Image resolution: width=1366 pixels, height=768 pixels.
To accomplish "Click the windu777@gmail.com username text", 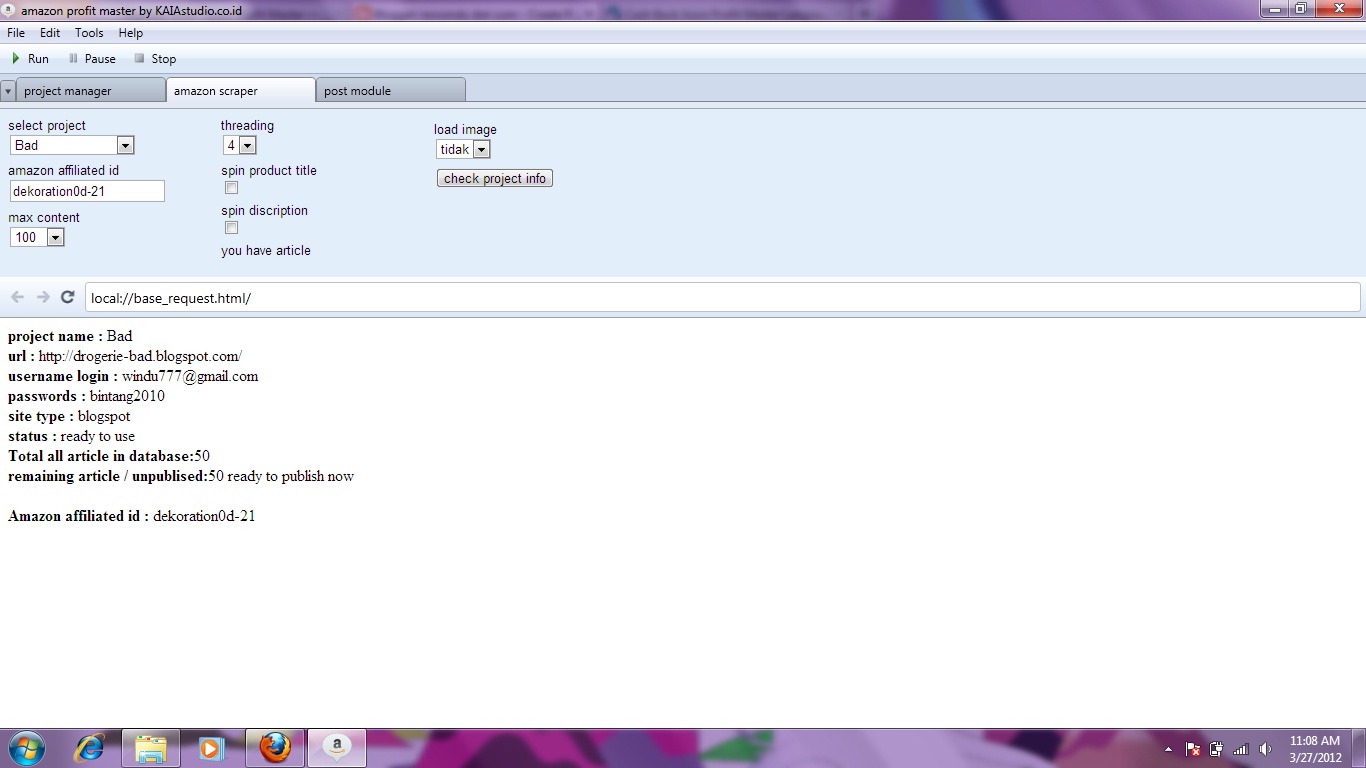I will coord(190,376).
